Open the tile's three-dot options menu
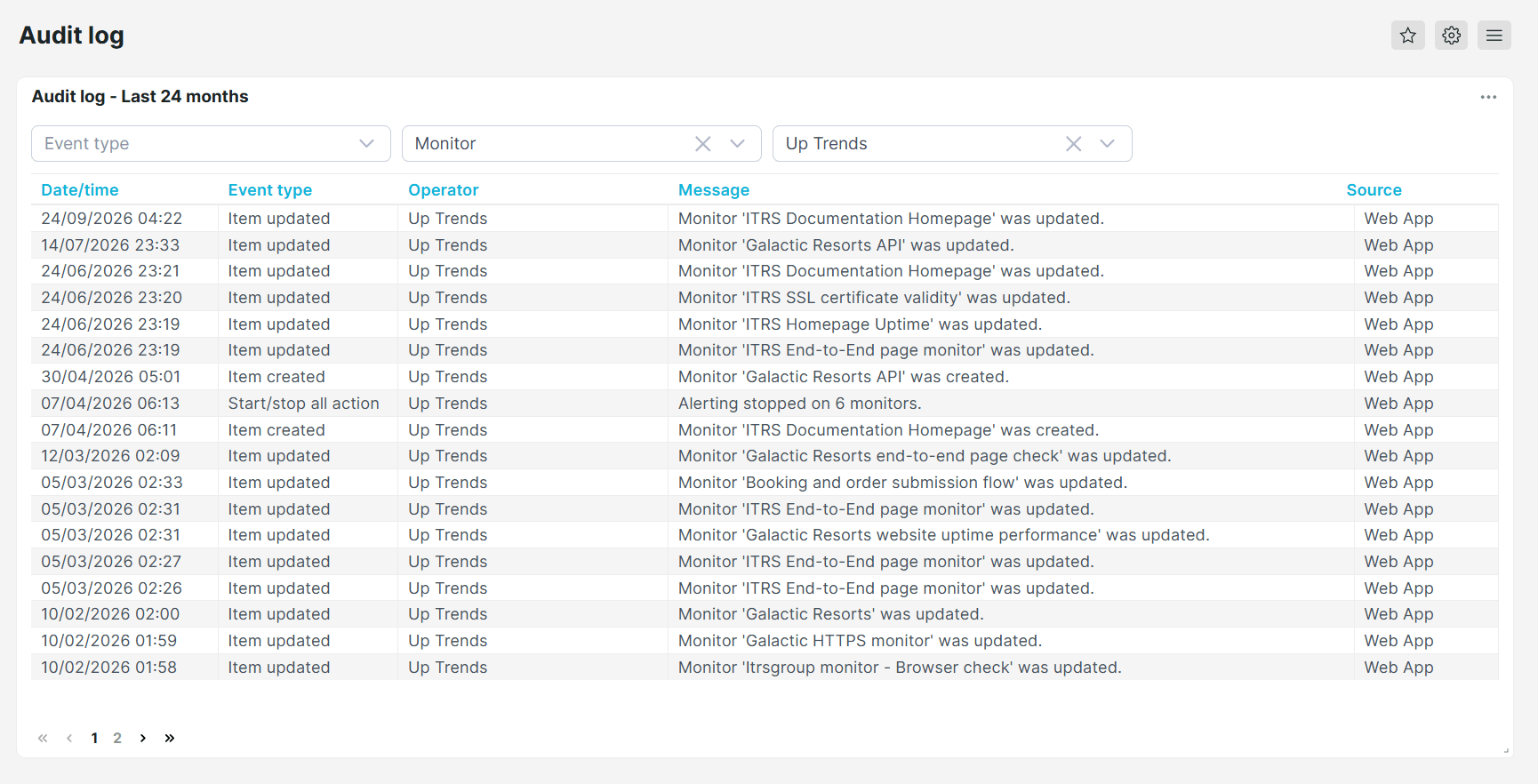 tap(1488, 97)
